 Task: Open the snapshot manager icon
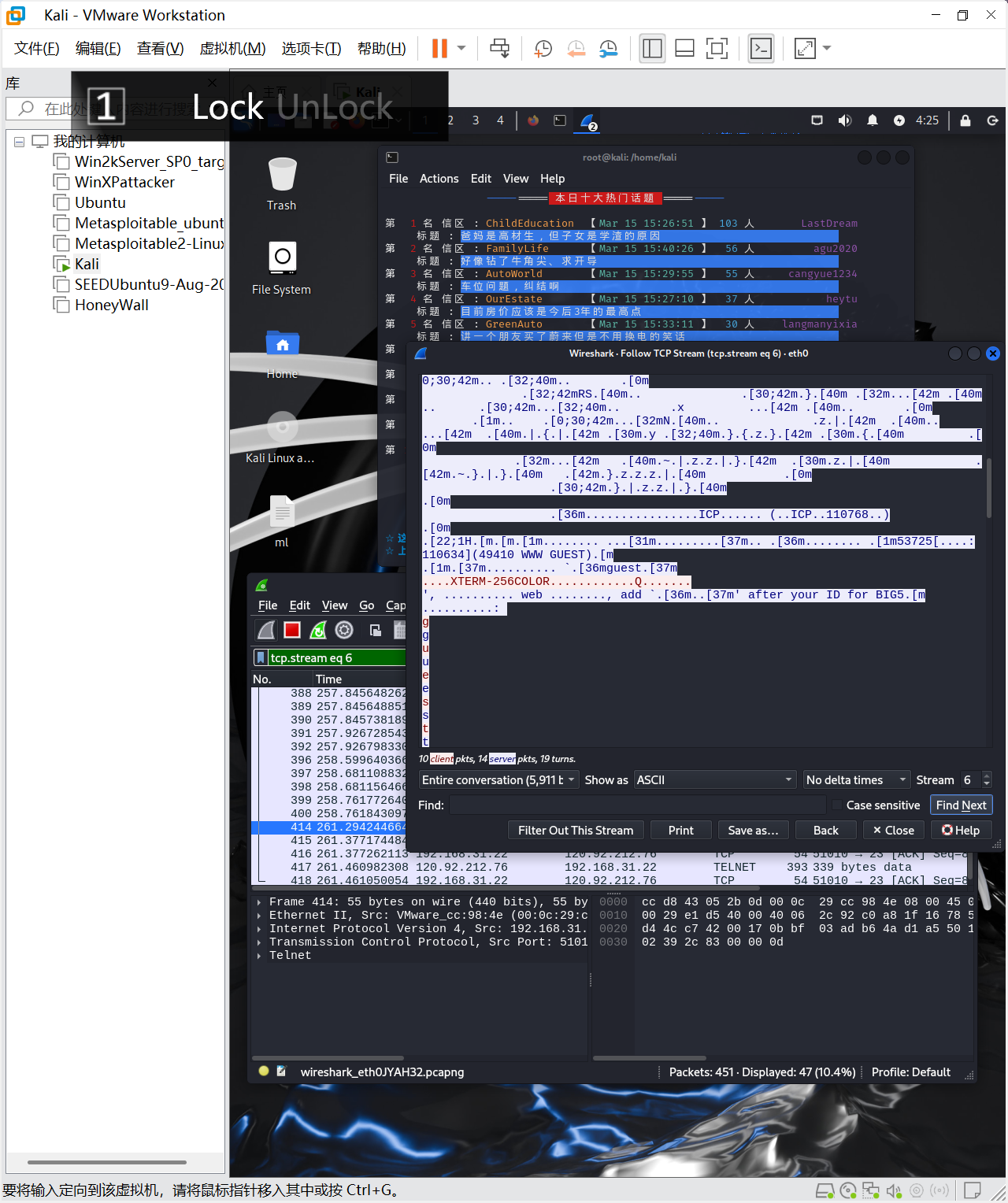(608, 48)
